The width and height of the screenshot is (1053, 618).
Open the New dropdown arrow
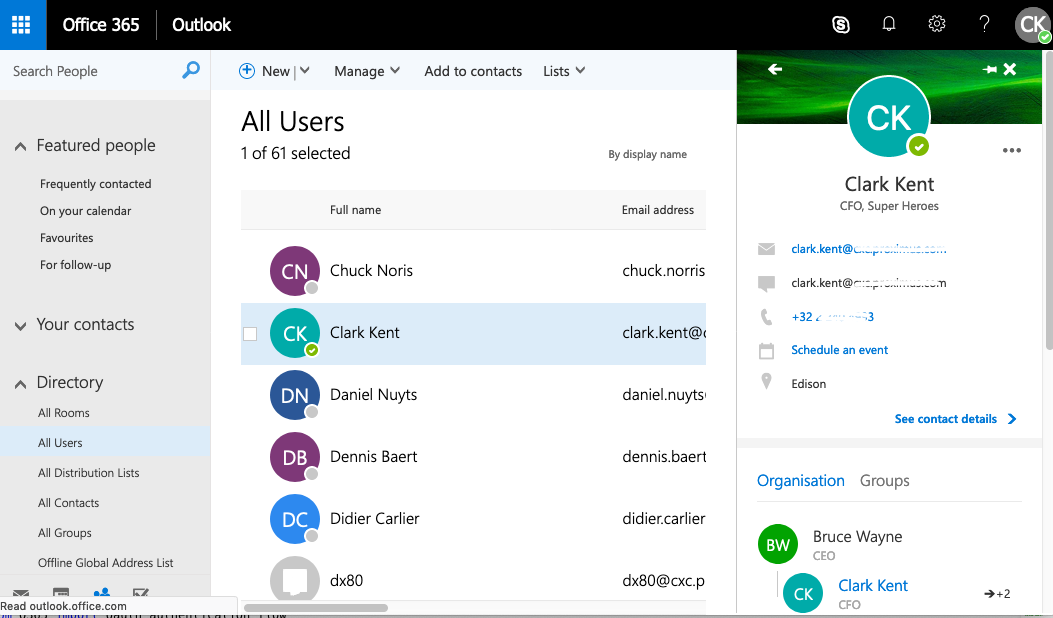[305, 71]
